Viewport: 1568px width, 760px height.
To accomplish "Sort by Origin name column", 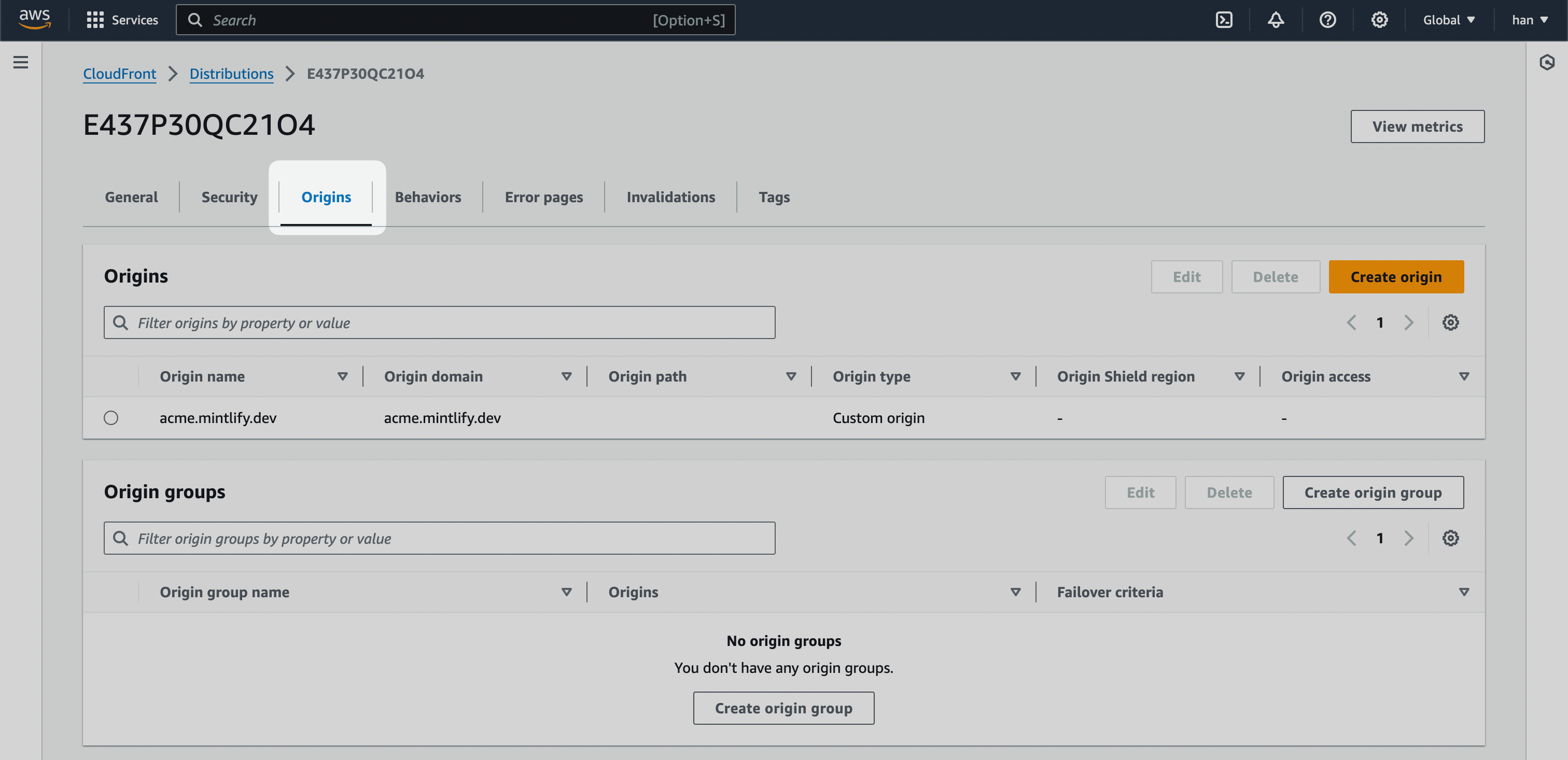I will [x=342, y=377].
